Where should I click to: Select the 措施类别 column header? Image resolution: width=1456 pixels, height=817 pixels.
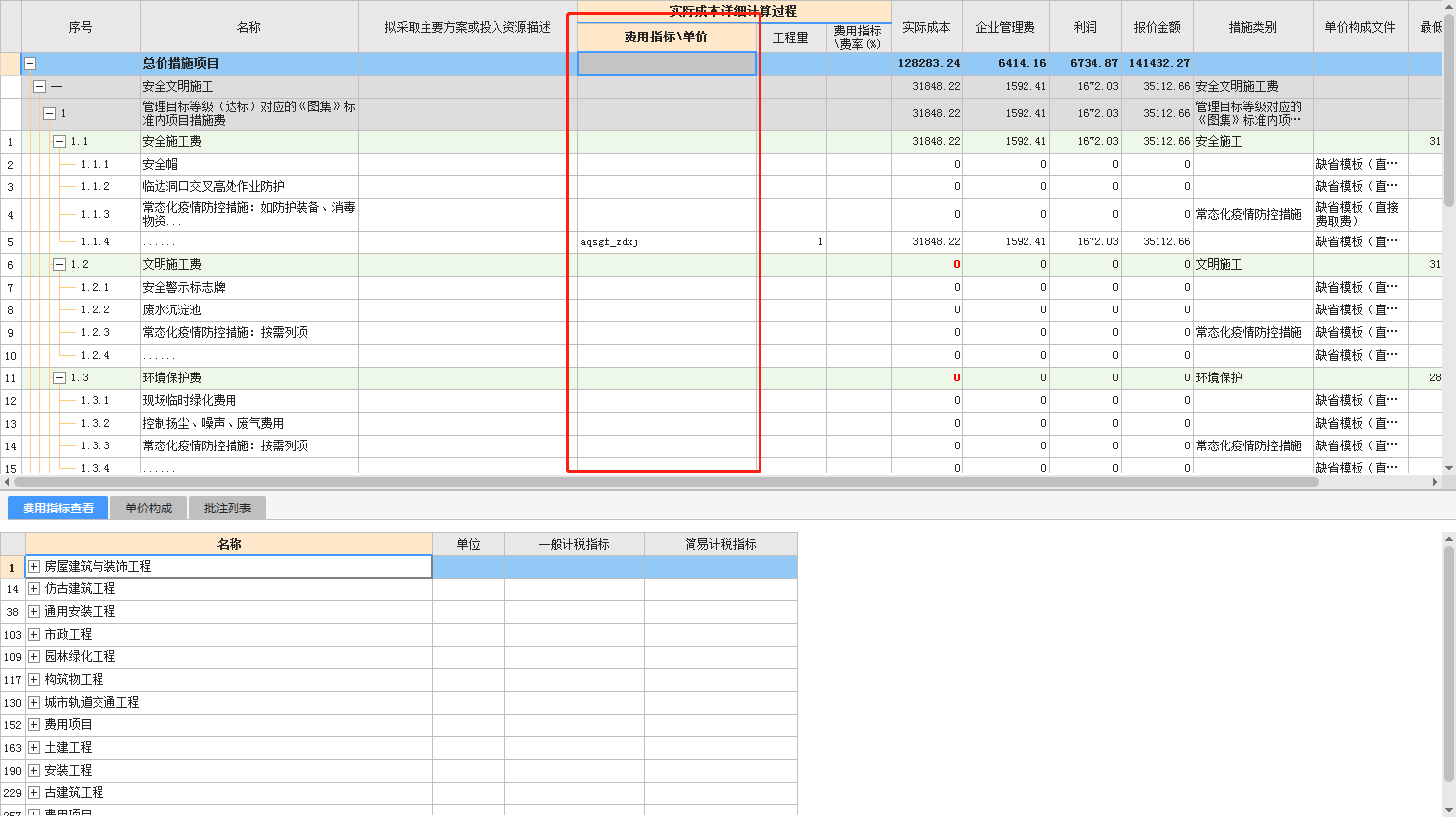point(1253,27)
